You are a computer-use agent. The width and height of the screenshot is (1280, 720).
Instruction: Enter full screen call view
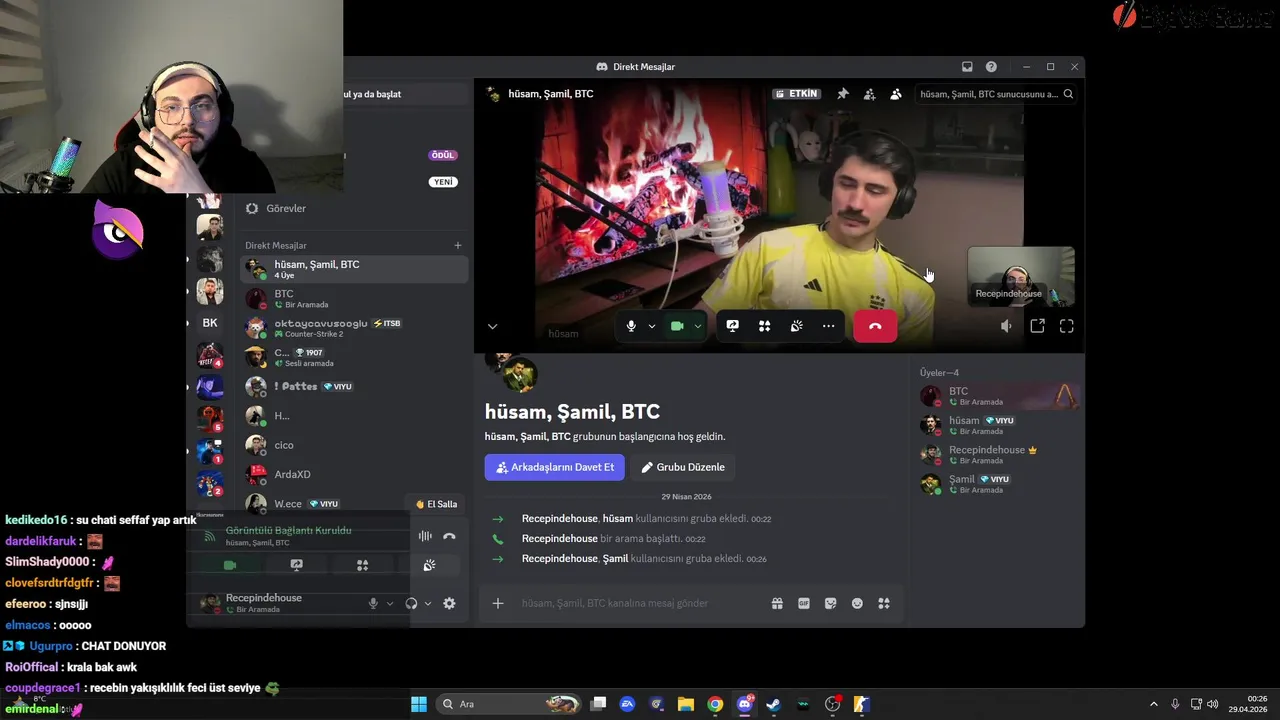(1067, 326)
